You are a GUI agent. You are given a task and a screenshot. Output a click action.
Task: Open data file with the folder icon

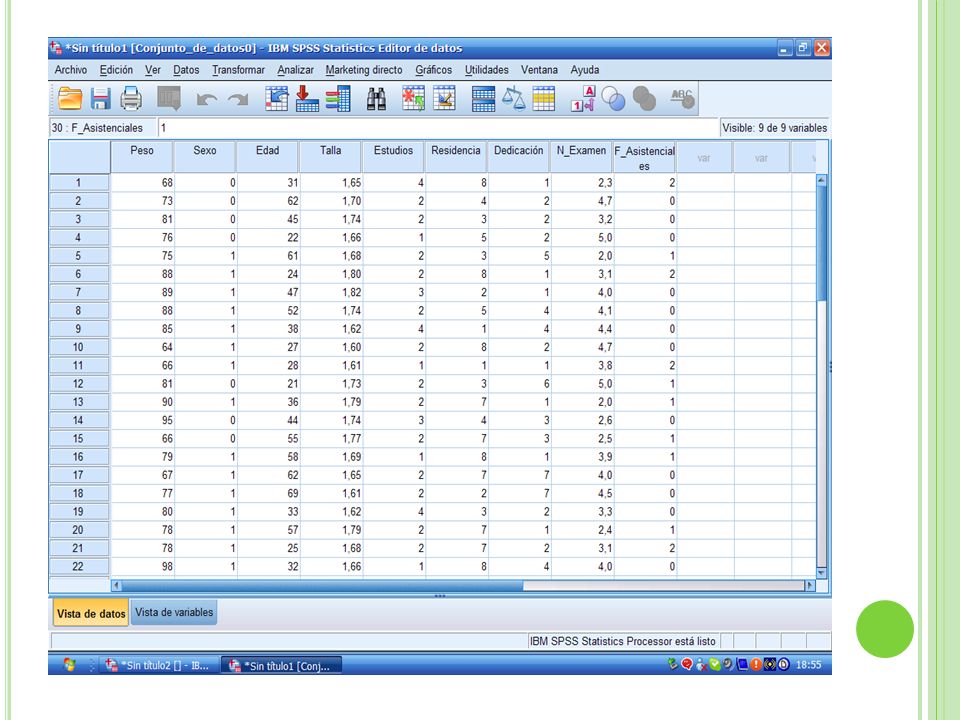[x=70, y=99]
